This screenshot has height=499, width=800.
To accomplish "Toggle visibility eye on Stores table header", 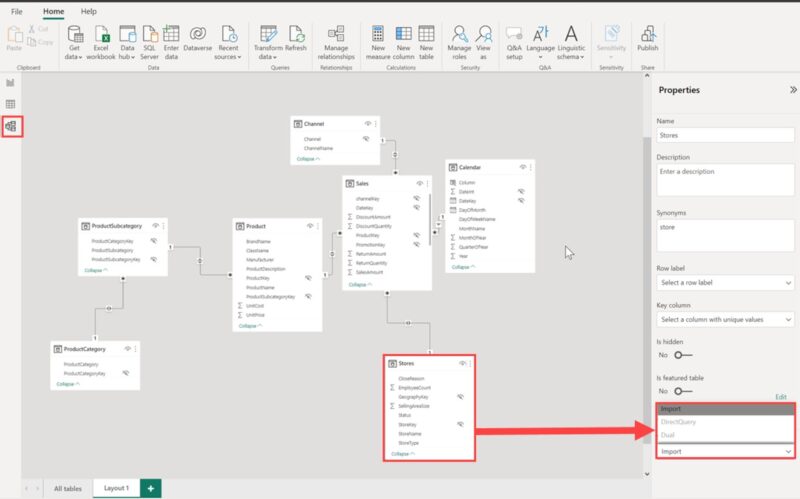I will (461, 364).
